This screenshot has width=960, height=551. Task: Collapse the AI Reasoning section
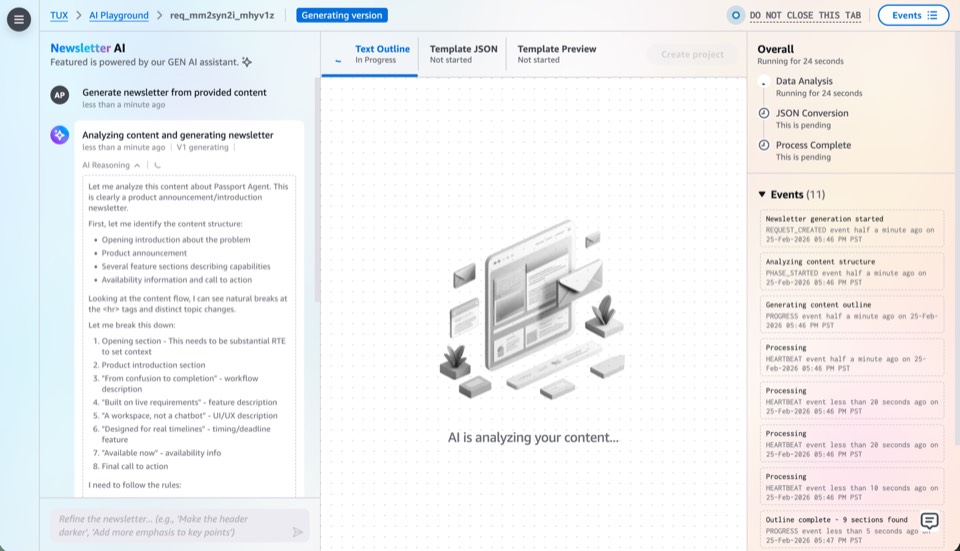tap(111, 165)
